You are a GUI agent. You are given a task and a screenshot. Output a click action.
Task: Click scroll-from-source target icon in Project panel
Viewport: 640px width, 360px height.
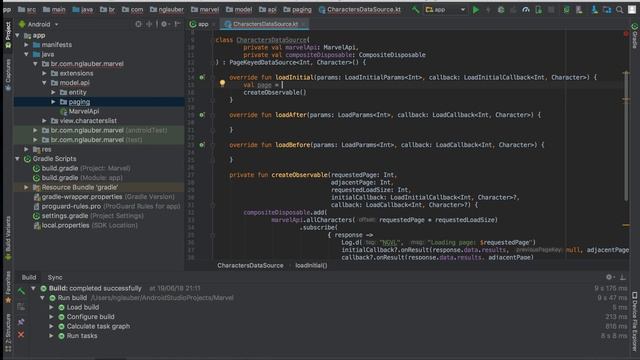click(138, 24)
